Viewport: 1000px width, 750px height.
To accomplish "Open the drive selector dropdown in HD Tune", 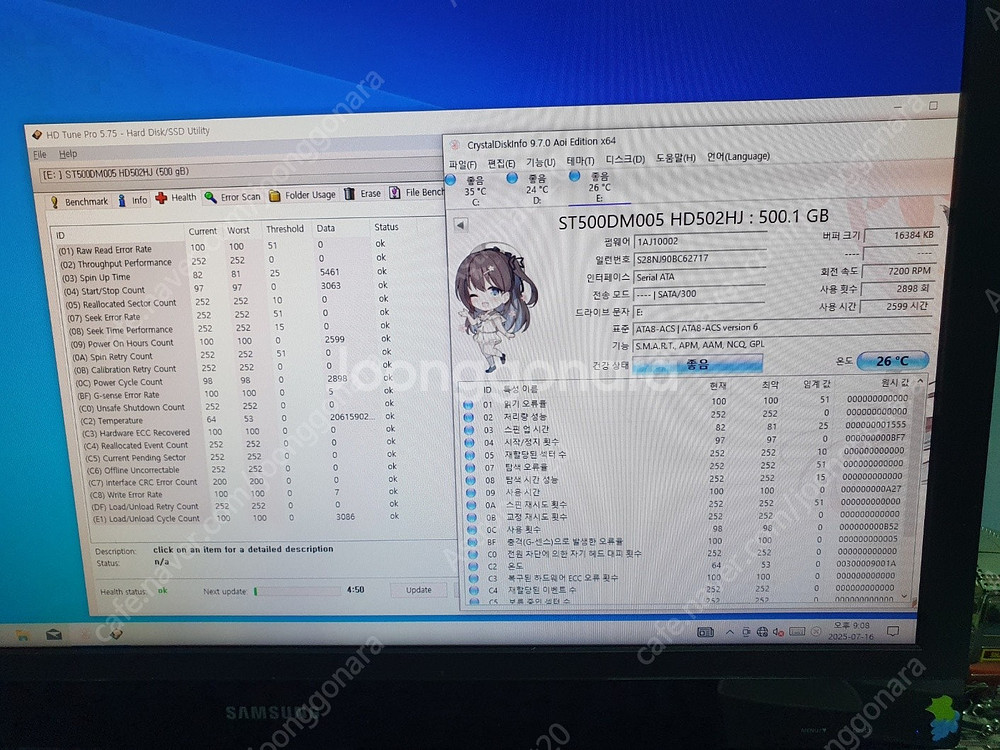I will coord(241,171).
